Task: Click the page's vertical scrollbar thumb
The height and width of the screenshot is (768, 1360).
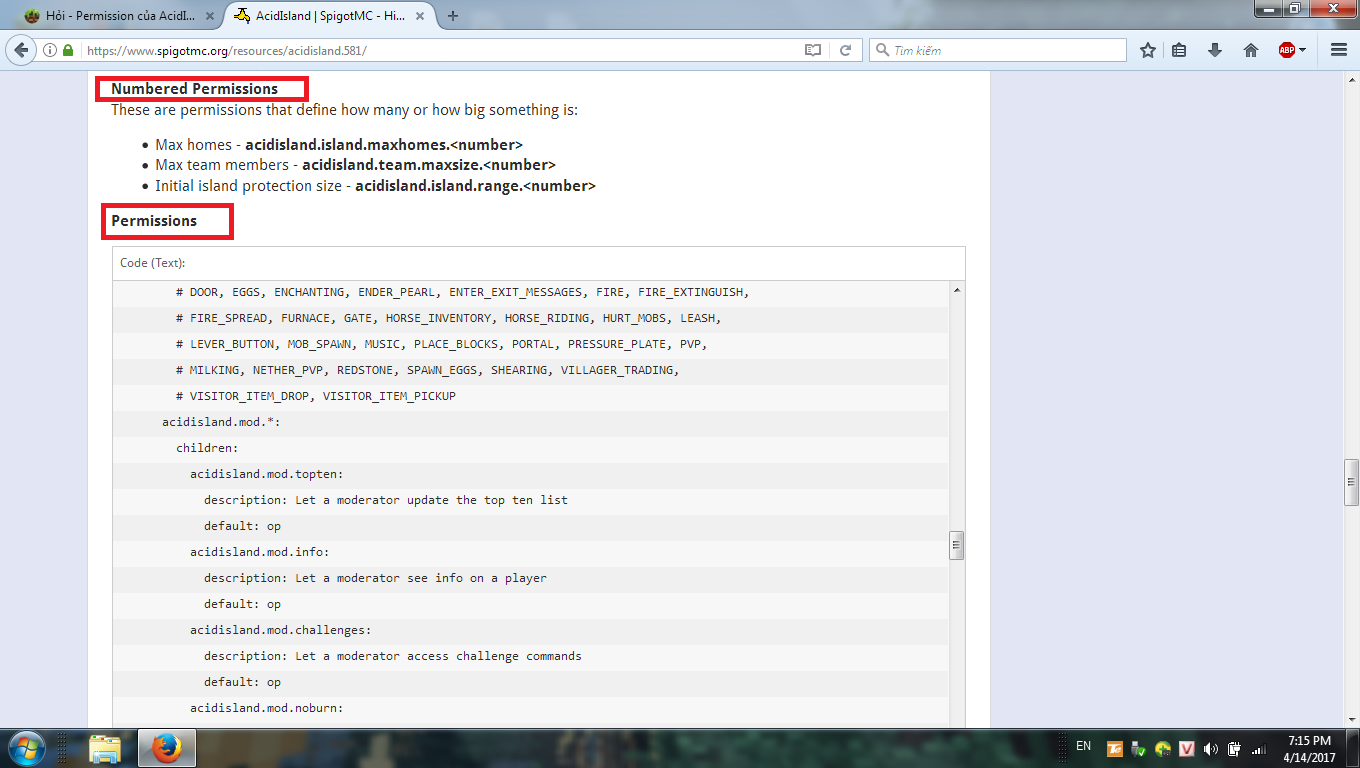Action: tap(1351, 483)
